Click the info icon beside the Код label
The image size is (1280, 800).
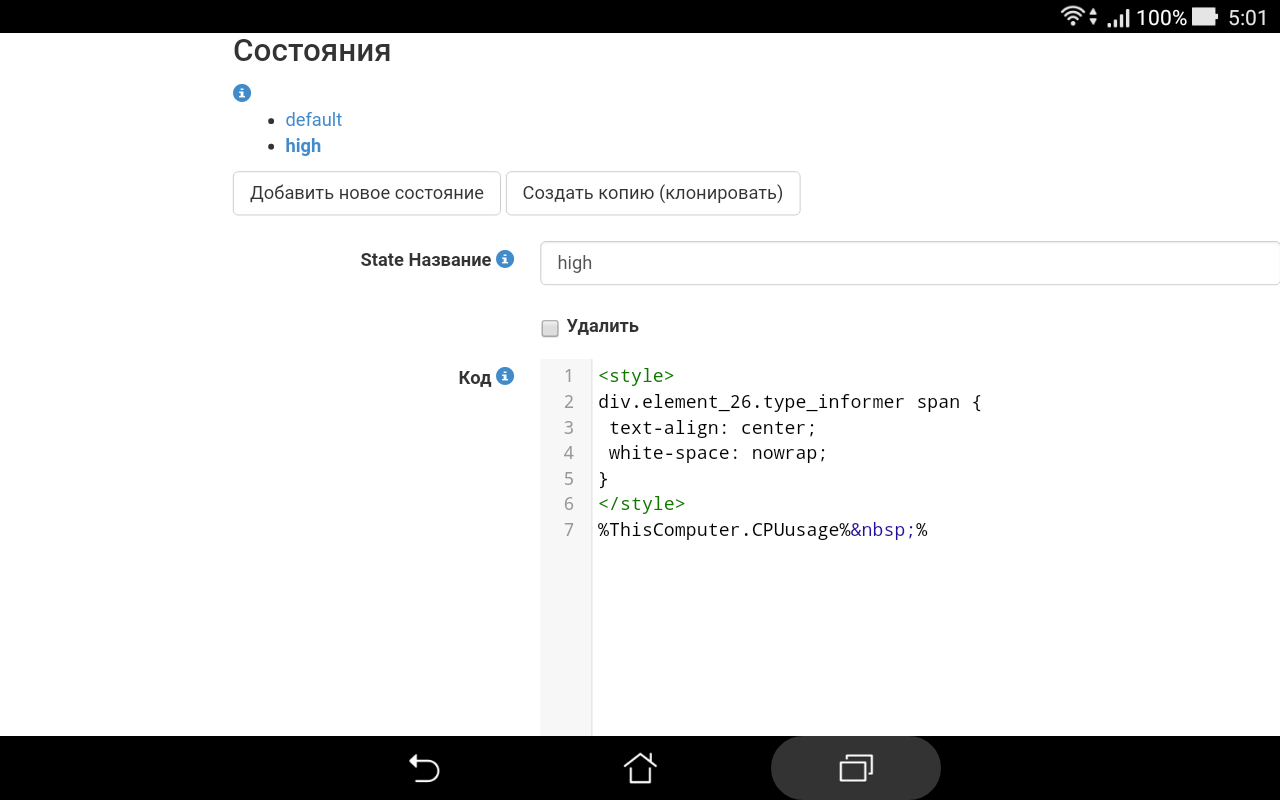[505, 376]
